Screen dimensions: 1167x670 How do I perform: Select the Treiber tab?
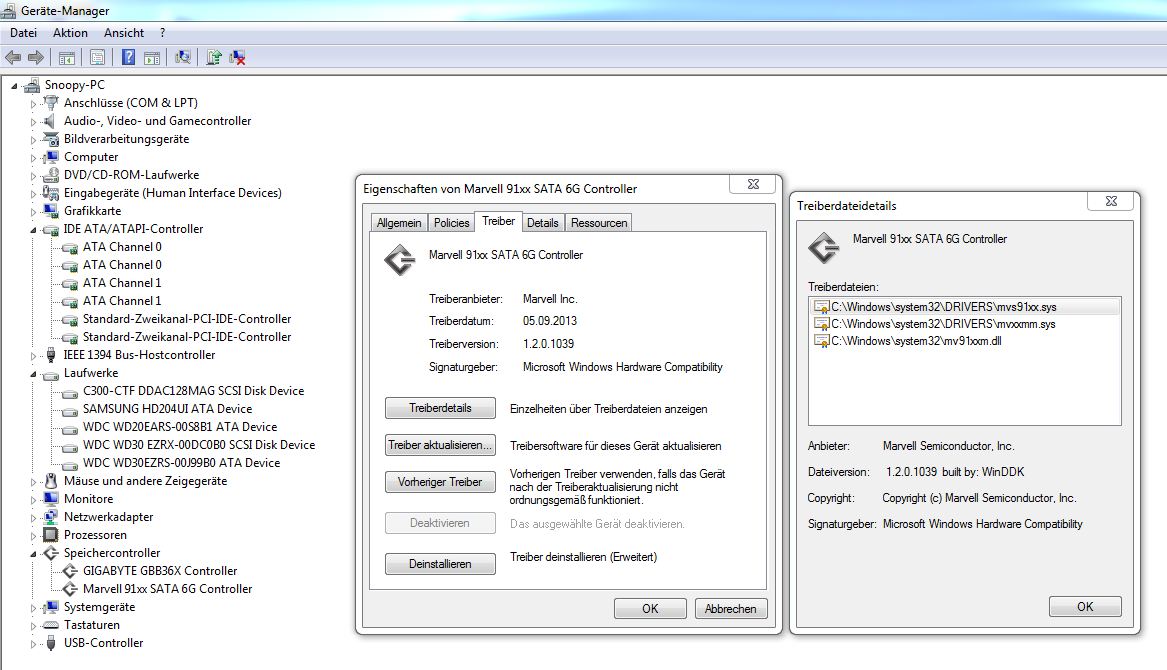(498, 221)
